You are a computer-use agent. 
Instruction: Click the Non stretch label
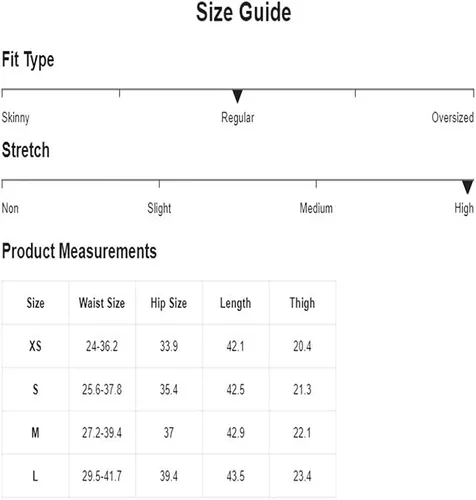[x=10, y=208]
